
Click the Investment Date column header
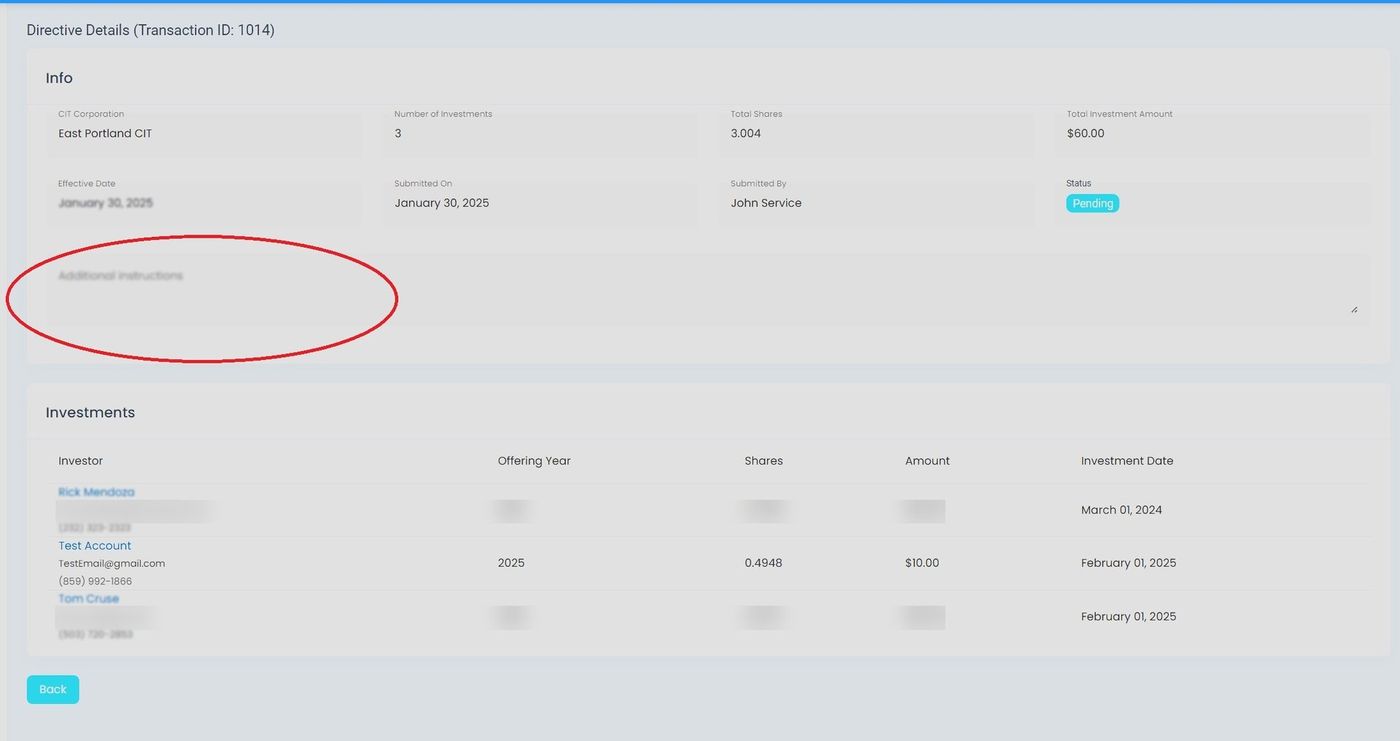(x=1127, y=461)
